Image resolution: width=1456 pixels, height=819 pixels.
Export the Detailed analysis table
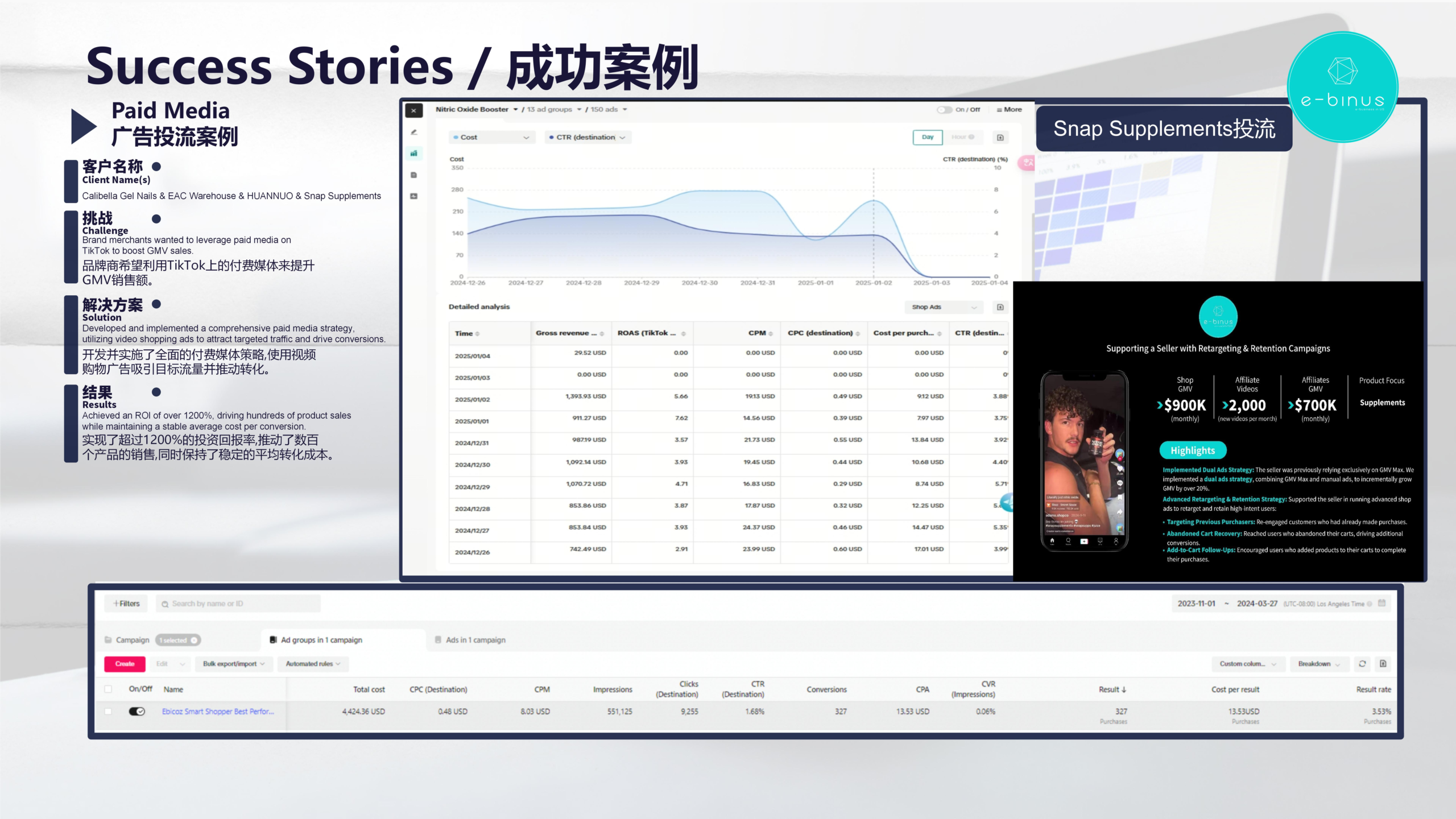point(1000,307)
